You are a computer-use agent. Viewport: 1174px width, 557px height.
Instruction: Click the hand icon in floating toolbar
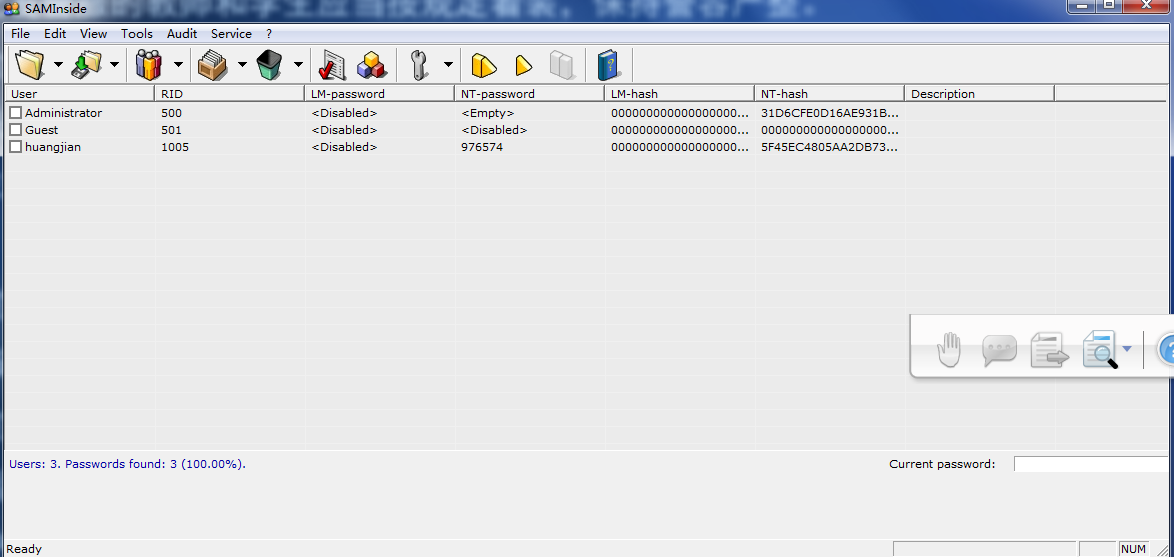click(x=949, y=350)
